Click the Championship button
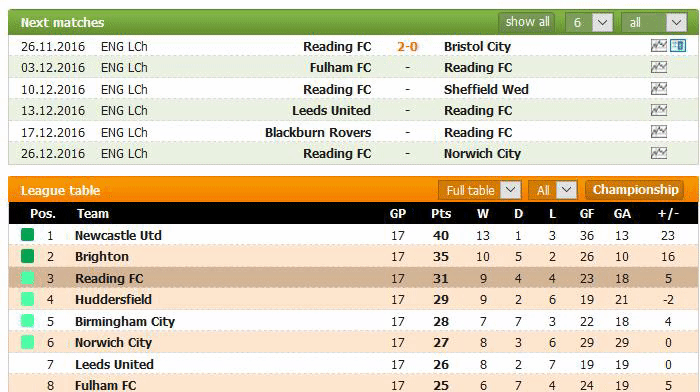 coord(635,190)
